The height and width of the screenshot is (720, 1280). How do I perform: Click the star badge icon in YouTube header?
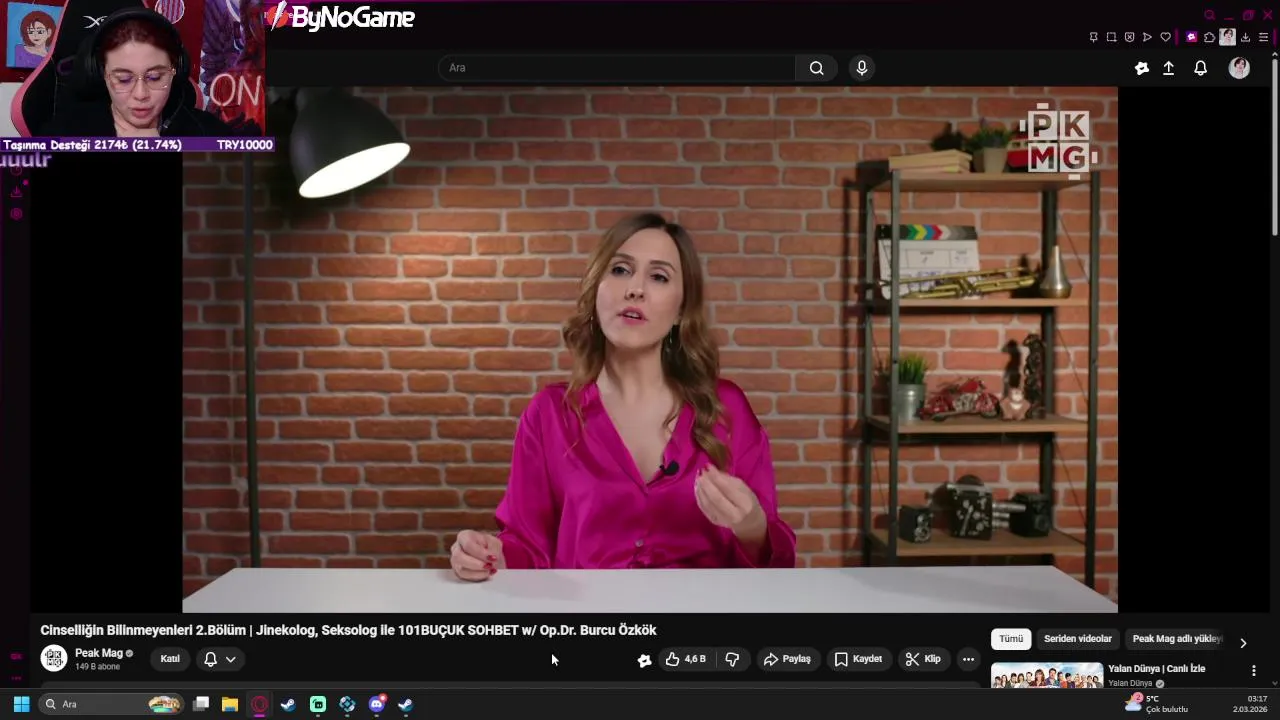click(x=1142, y=68)
